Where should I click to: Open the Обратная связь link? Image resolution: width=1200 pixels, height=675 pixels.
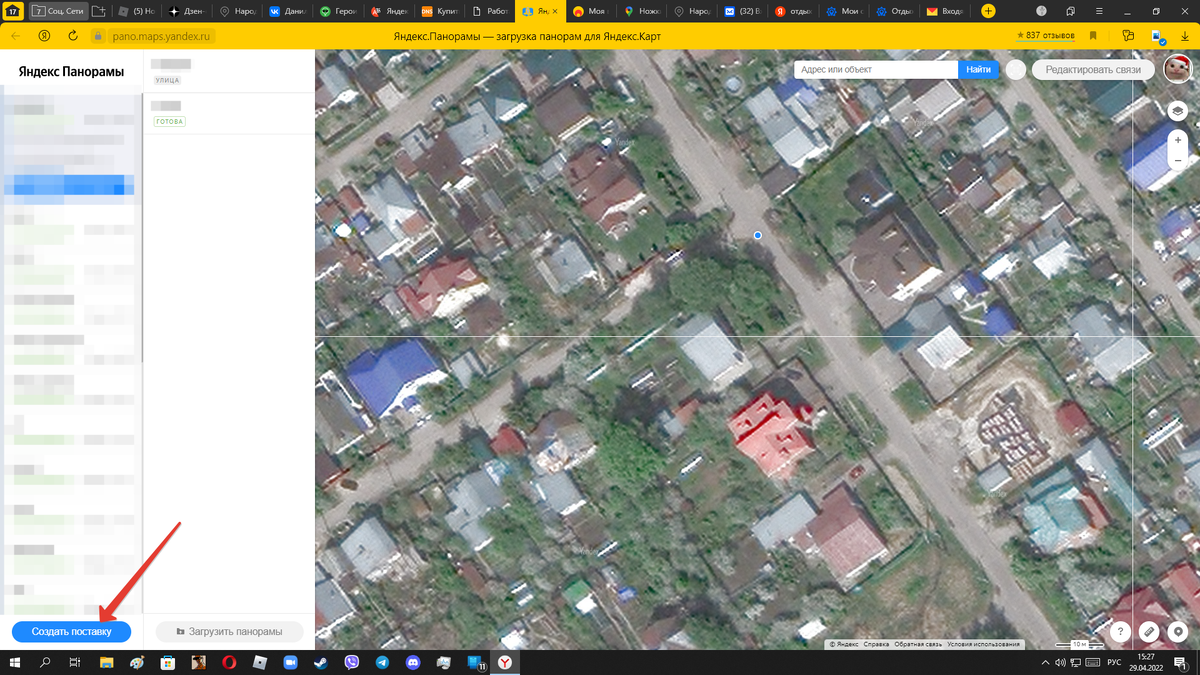point(918,644)
